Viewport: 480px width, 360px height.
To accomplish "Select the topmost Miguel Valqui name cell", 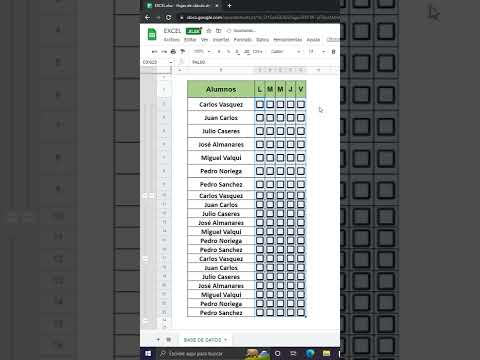I will [221, 158].
